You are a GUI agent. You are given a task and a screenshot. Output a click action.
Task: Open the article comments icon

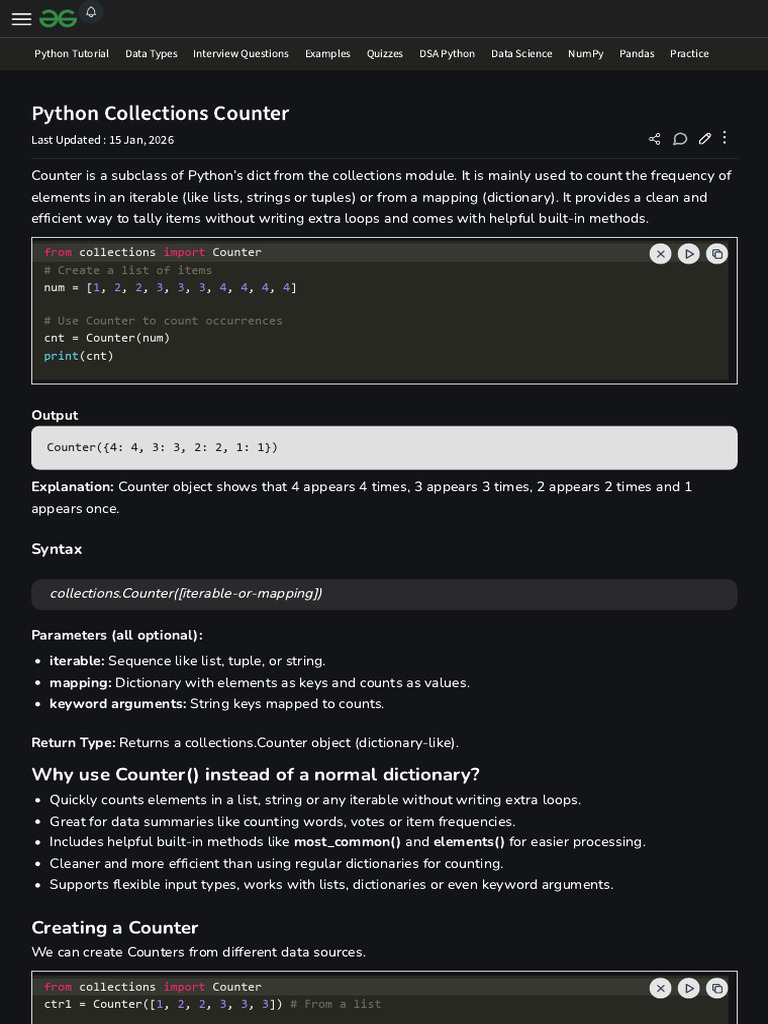[680, 139]
